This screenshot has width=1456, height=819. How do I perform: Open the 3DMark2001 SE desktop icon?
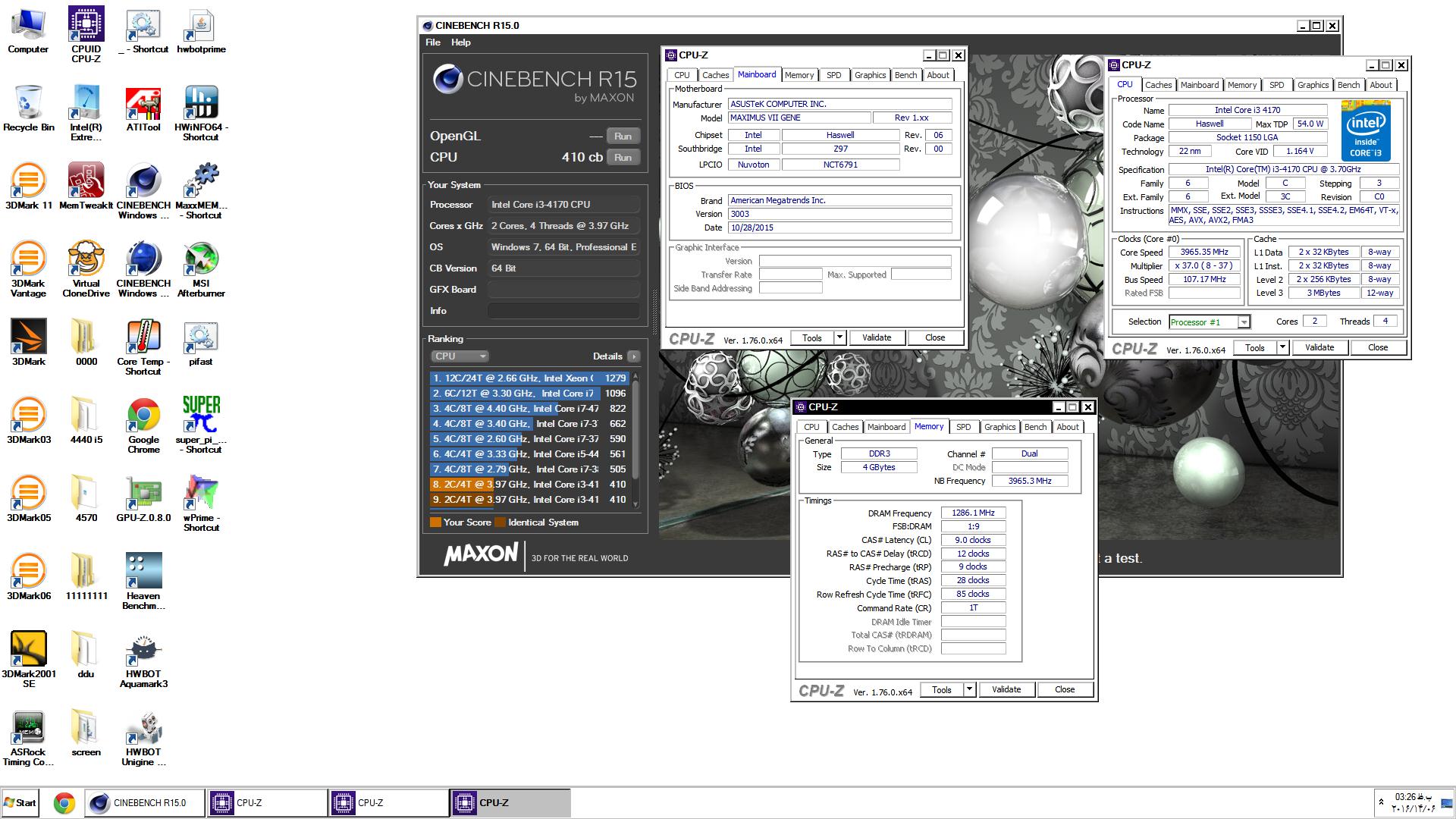28,660
